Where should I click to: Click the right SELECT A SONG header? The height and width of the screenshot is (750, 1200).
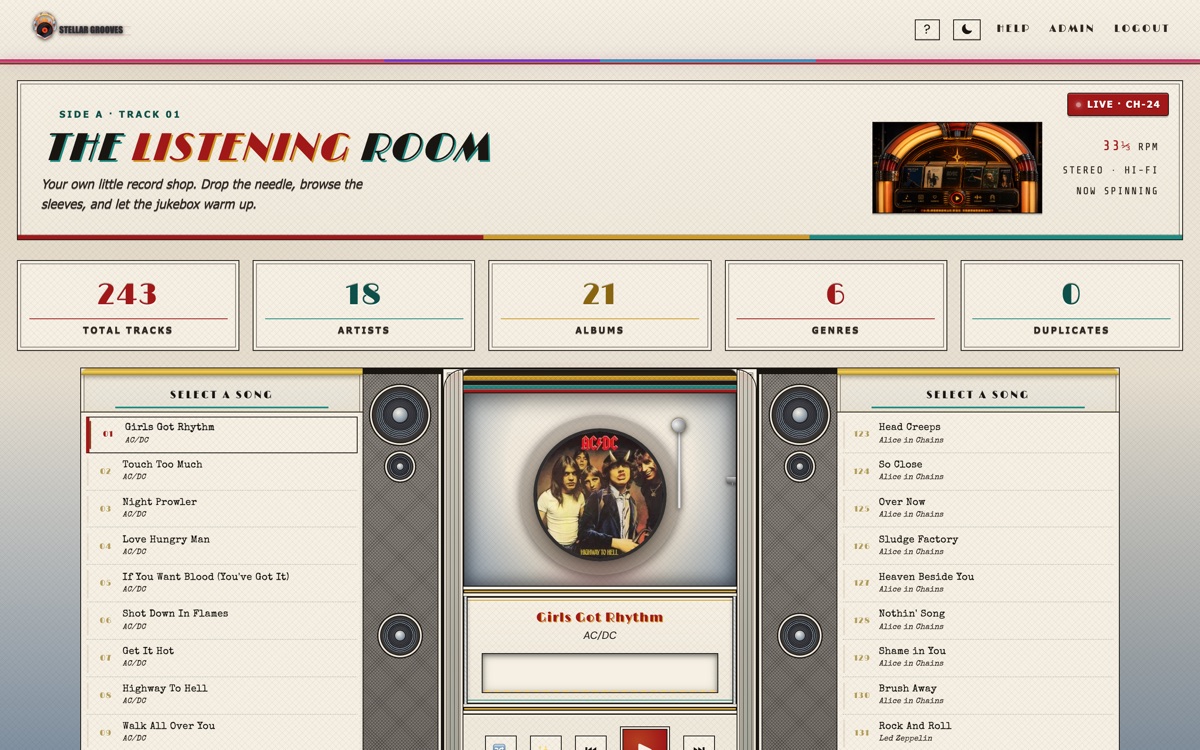click(977, 394)
